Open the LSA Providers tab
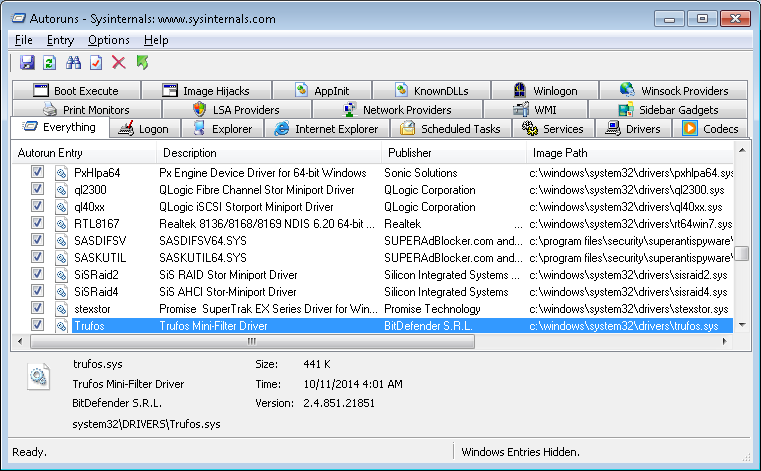 pos(237,110)
